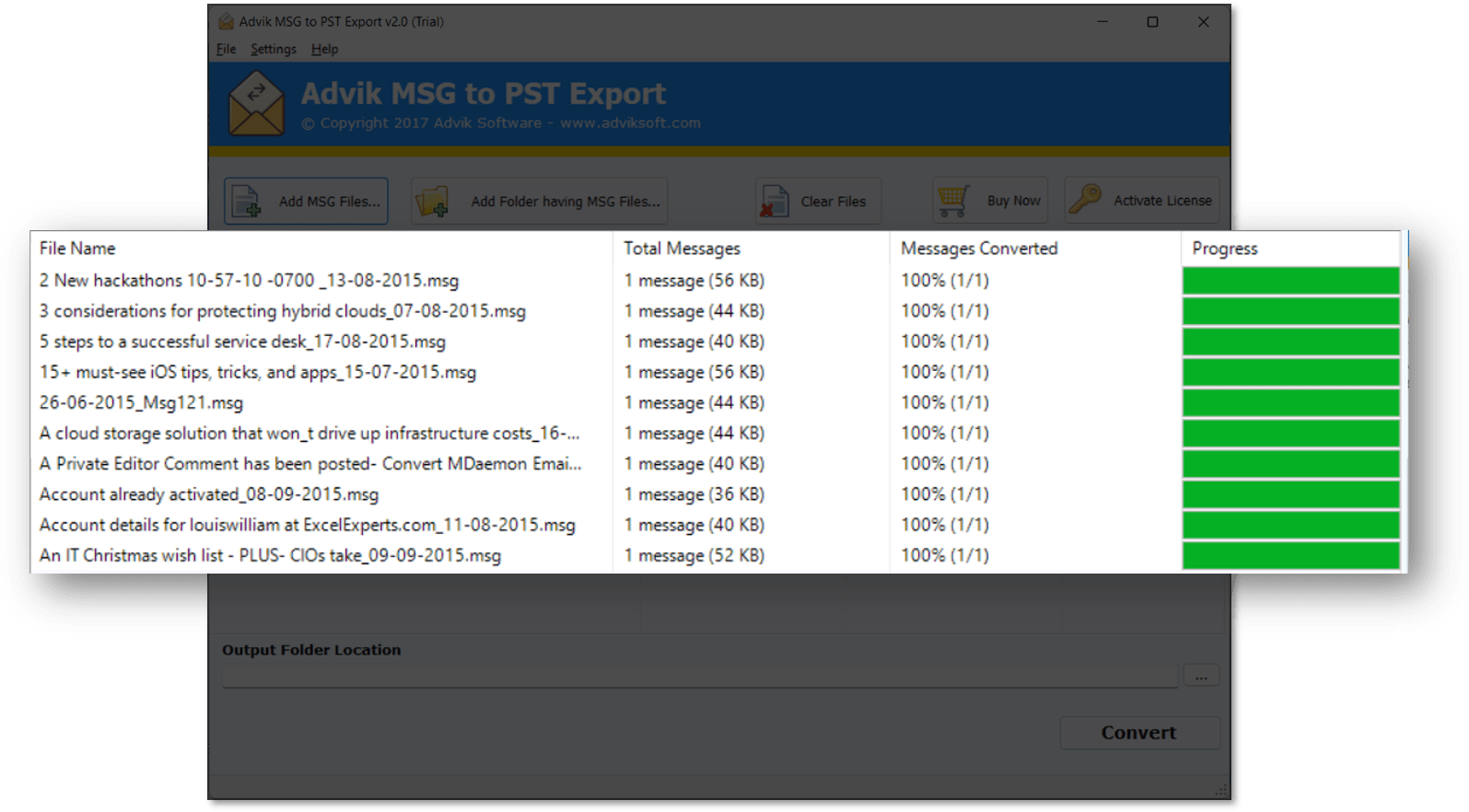Close the Advik MSG to PST Export window
The image size is (1469, 812).
[x=1203, y=21]
